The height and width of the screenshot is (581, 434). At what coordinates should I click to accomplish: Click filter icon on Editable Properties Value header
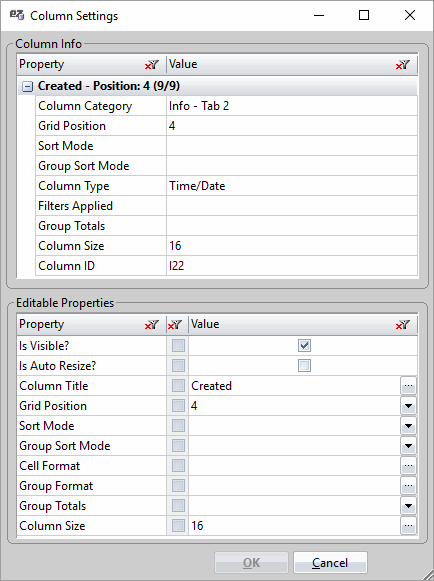[x=402, y=325]
